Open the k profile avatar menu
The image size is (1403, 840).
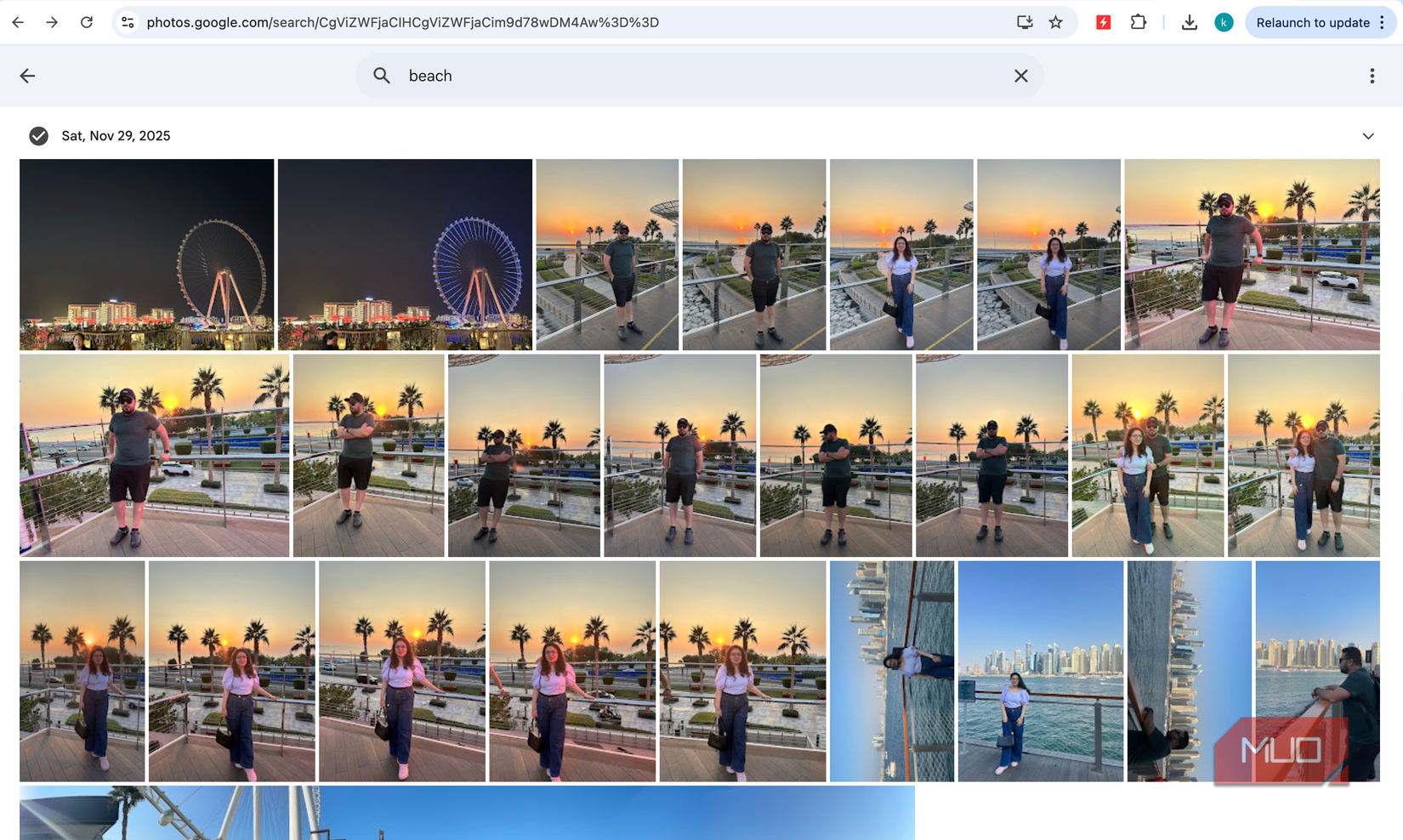pos(1224,22)
